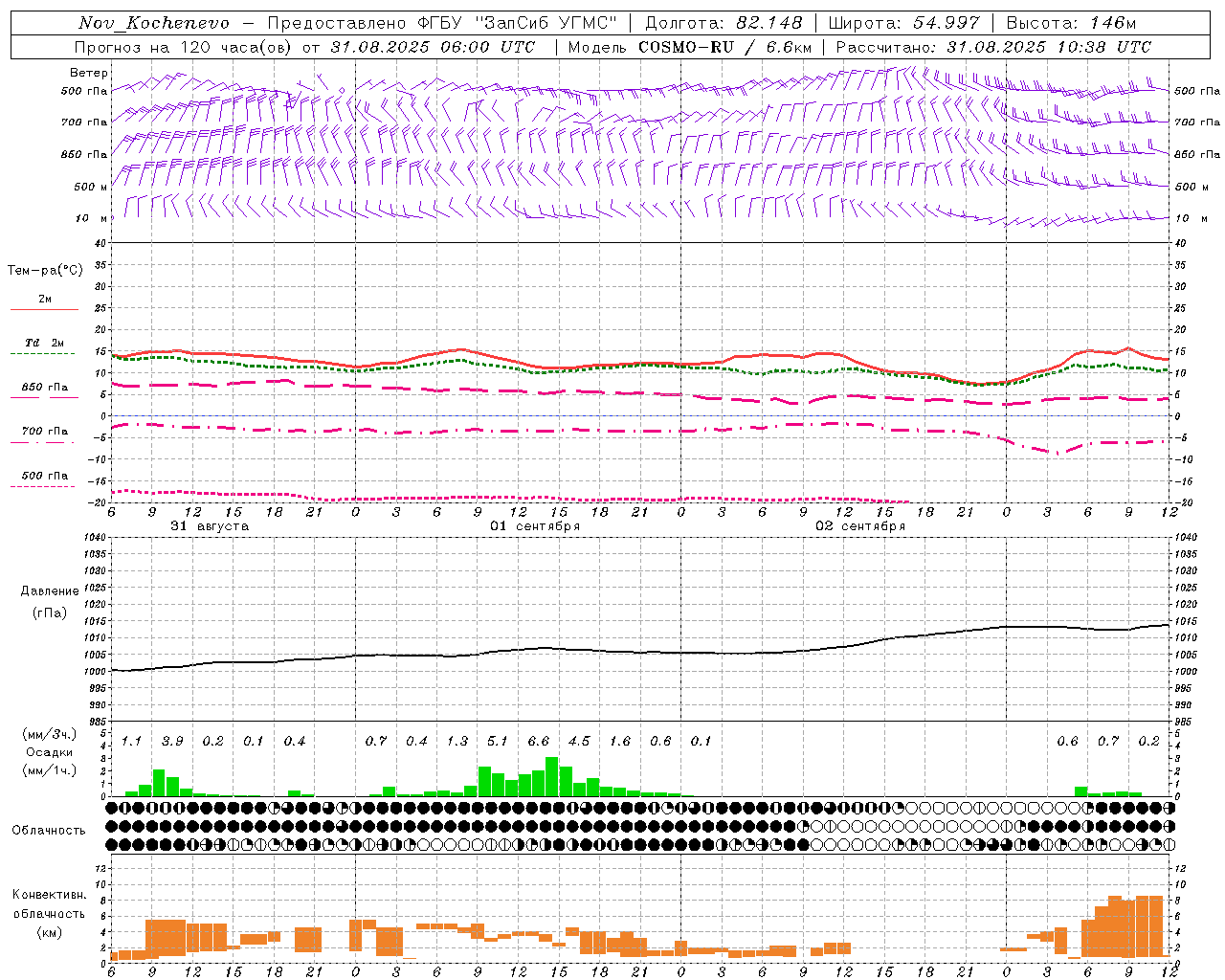This screenshot has width=1225, height=980.
Task: Click the Осадки panel label
Action: point(49,752)
